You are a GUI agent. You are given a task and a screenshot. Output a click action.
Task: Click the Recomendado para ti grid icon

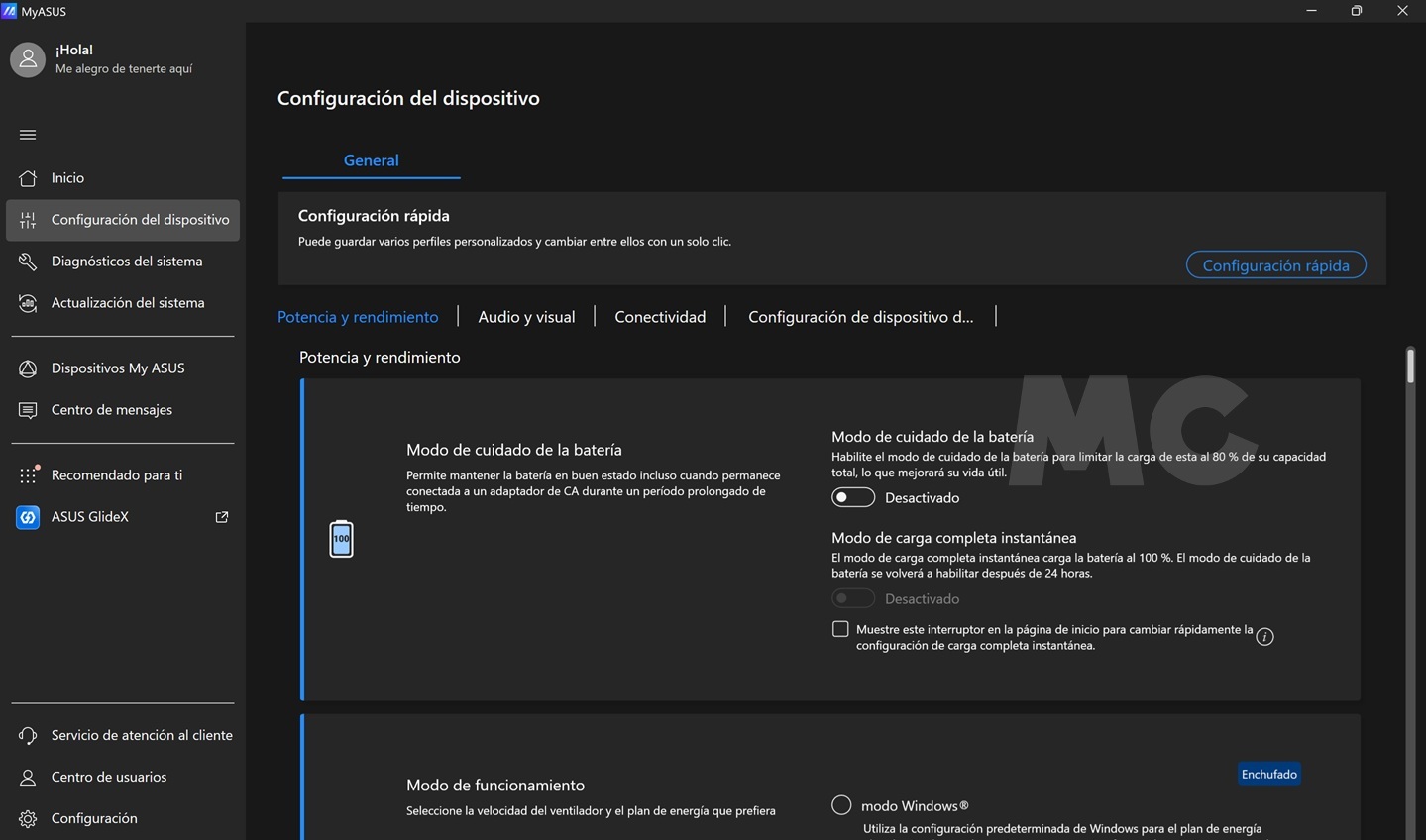point(28,475)
